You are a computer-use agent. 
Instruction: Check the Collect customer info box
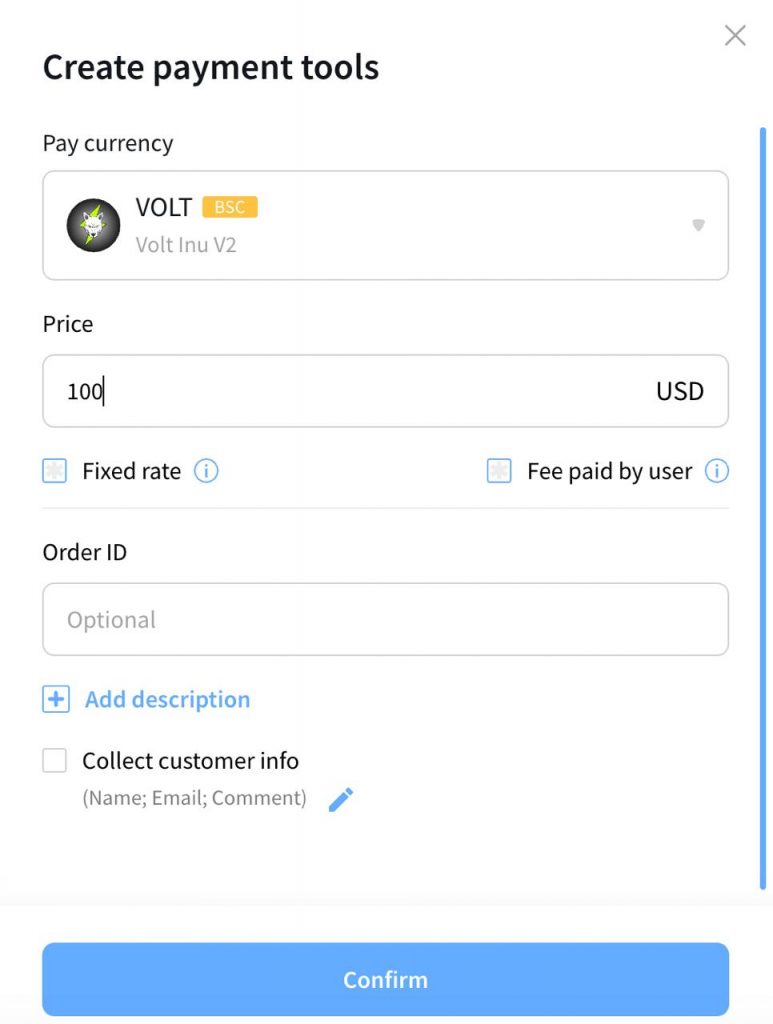(55, 761)
